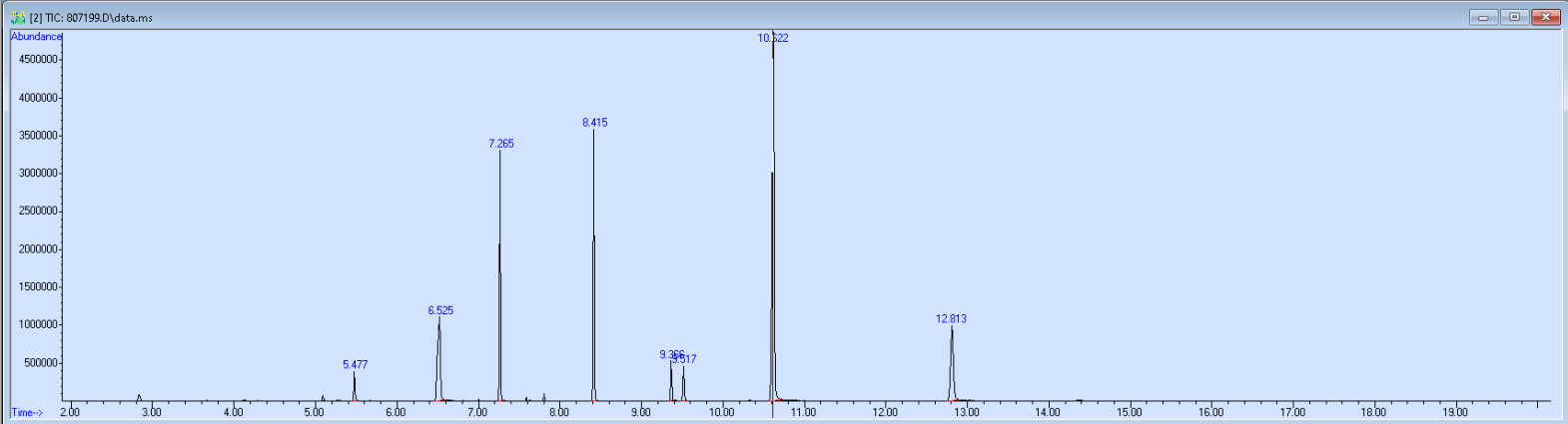Close the TIC chromatogram window
Screen dimensions: 1568x424
[1546, 17]
